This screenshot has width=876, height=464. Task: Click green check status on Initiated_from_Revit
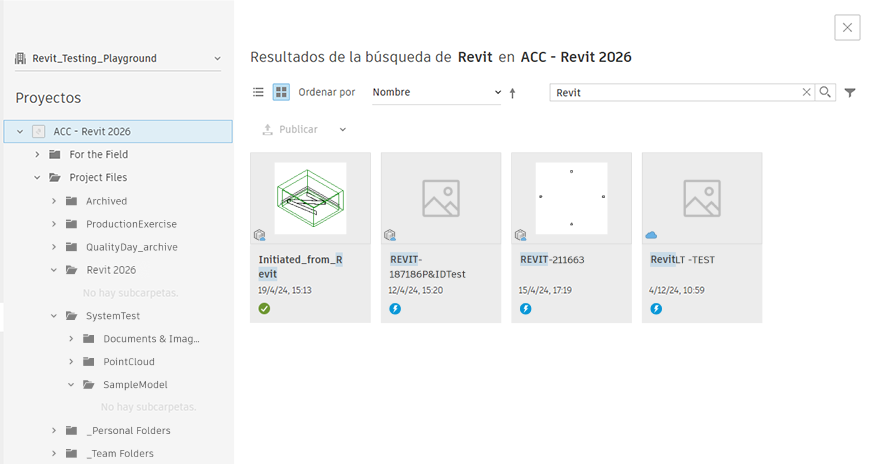tap(264, 309)
